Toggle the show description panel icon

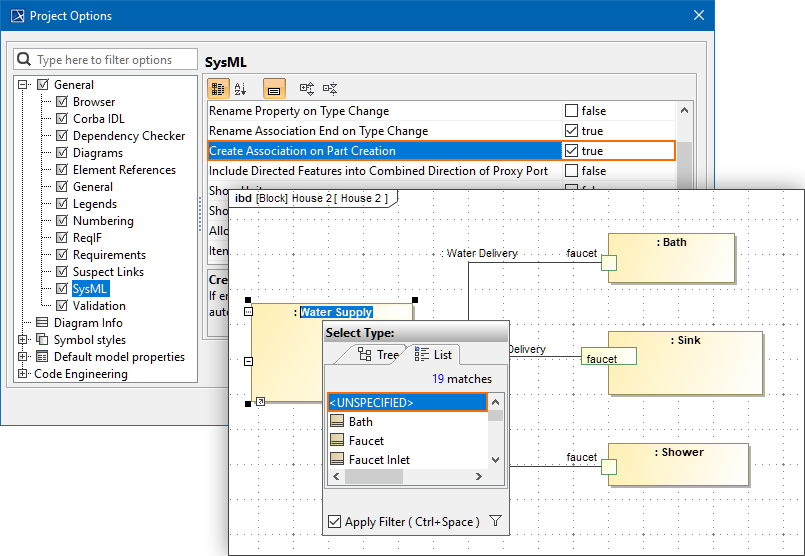pos(274,89)
